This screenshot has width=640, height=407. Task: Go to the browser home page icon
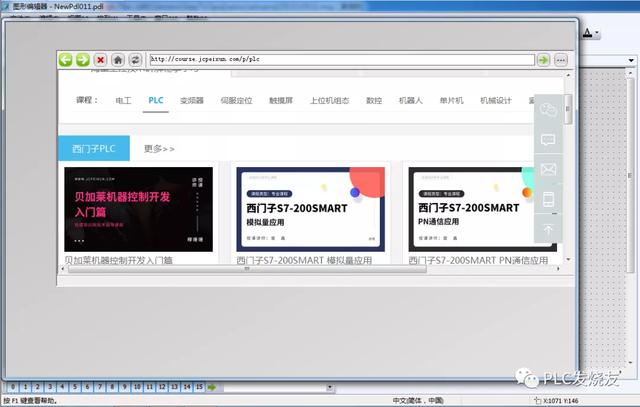(x=118, y=60)
